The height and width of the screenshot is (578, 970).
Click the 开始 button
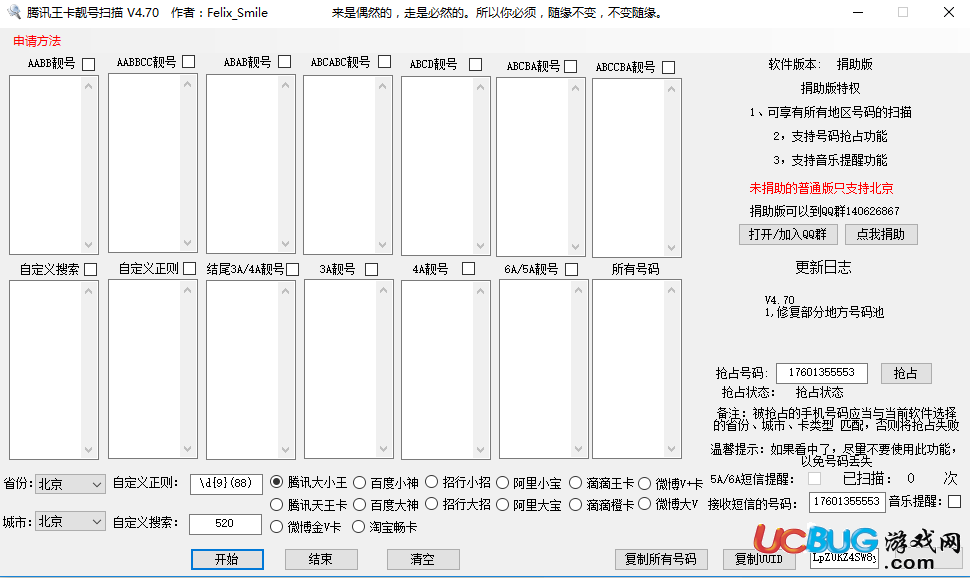pyautogui.click(x=227, y=559)
